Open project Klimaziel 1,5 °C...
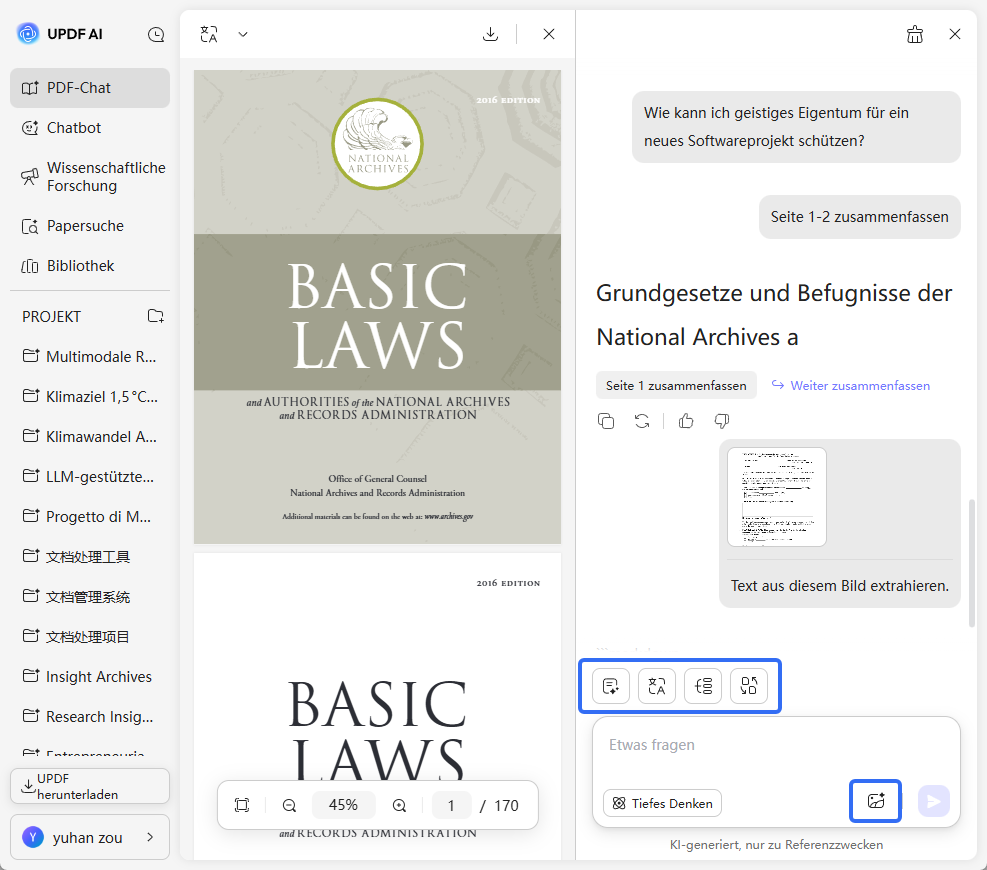 tap(90, 397)
